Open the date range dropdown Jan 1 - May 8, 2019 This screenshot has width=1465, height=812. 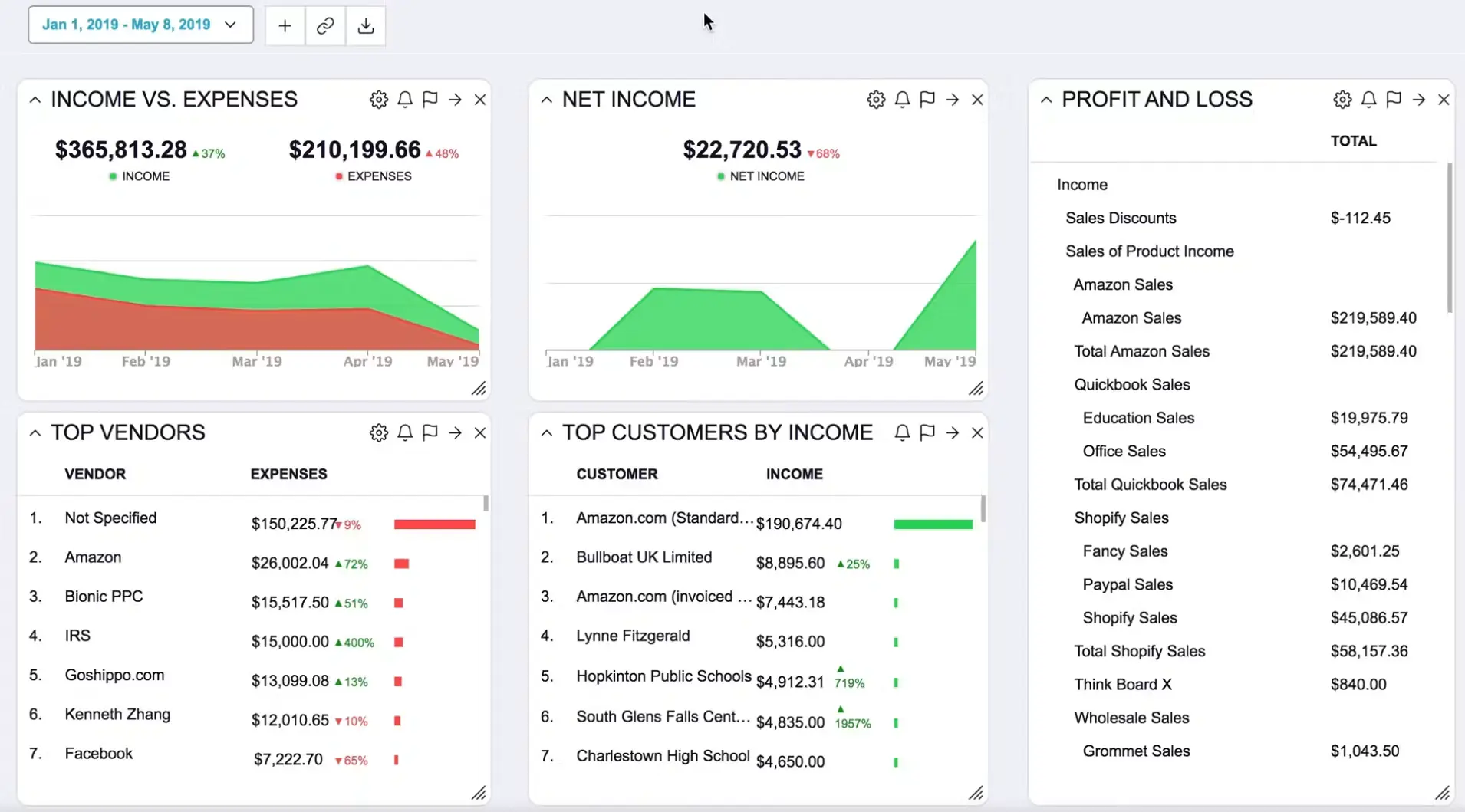click(140, 25)
